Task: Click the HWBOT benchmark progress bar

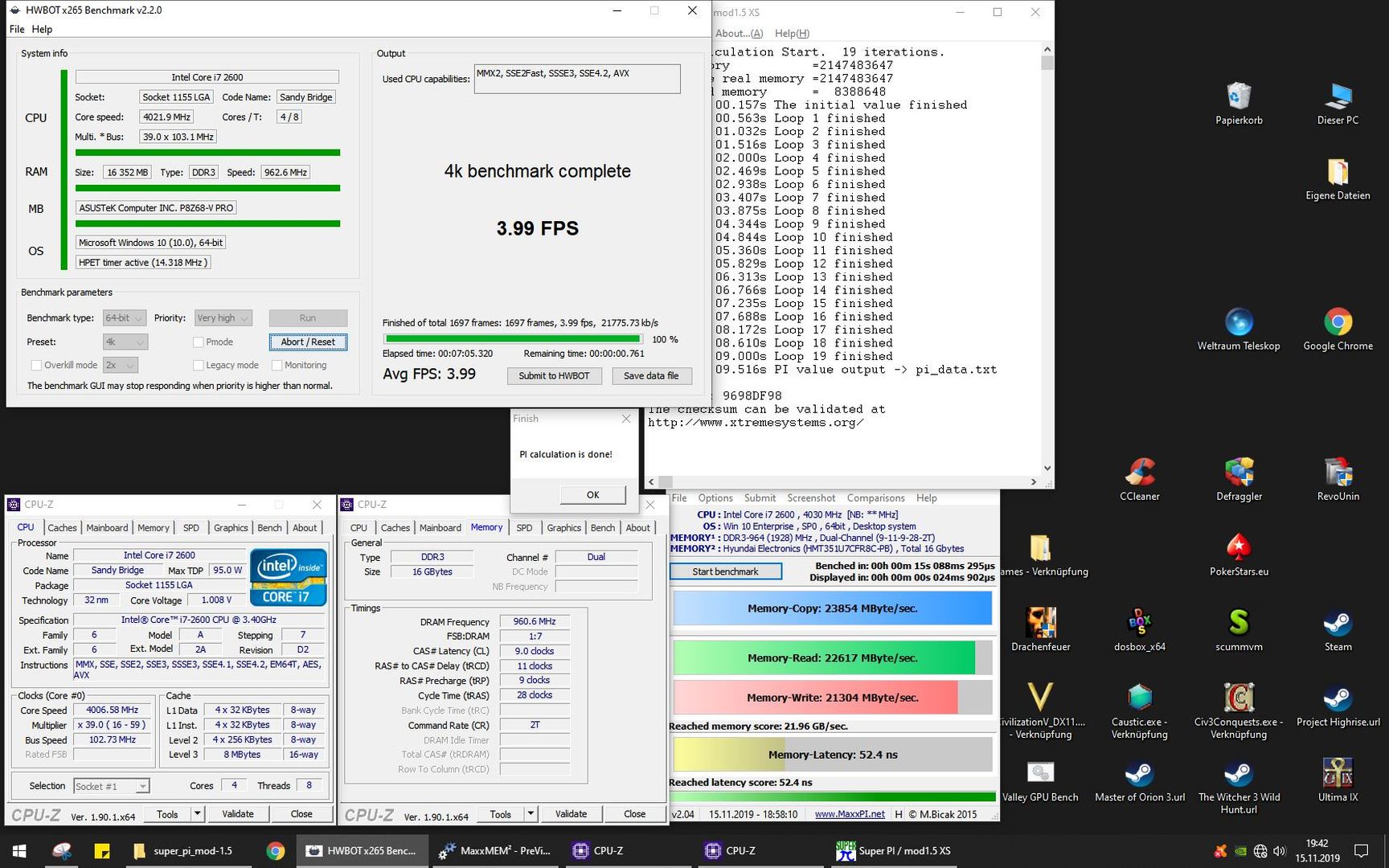Action: (513, 339)
